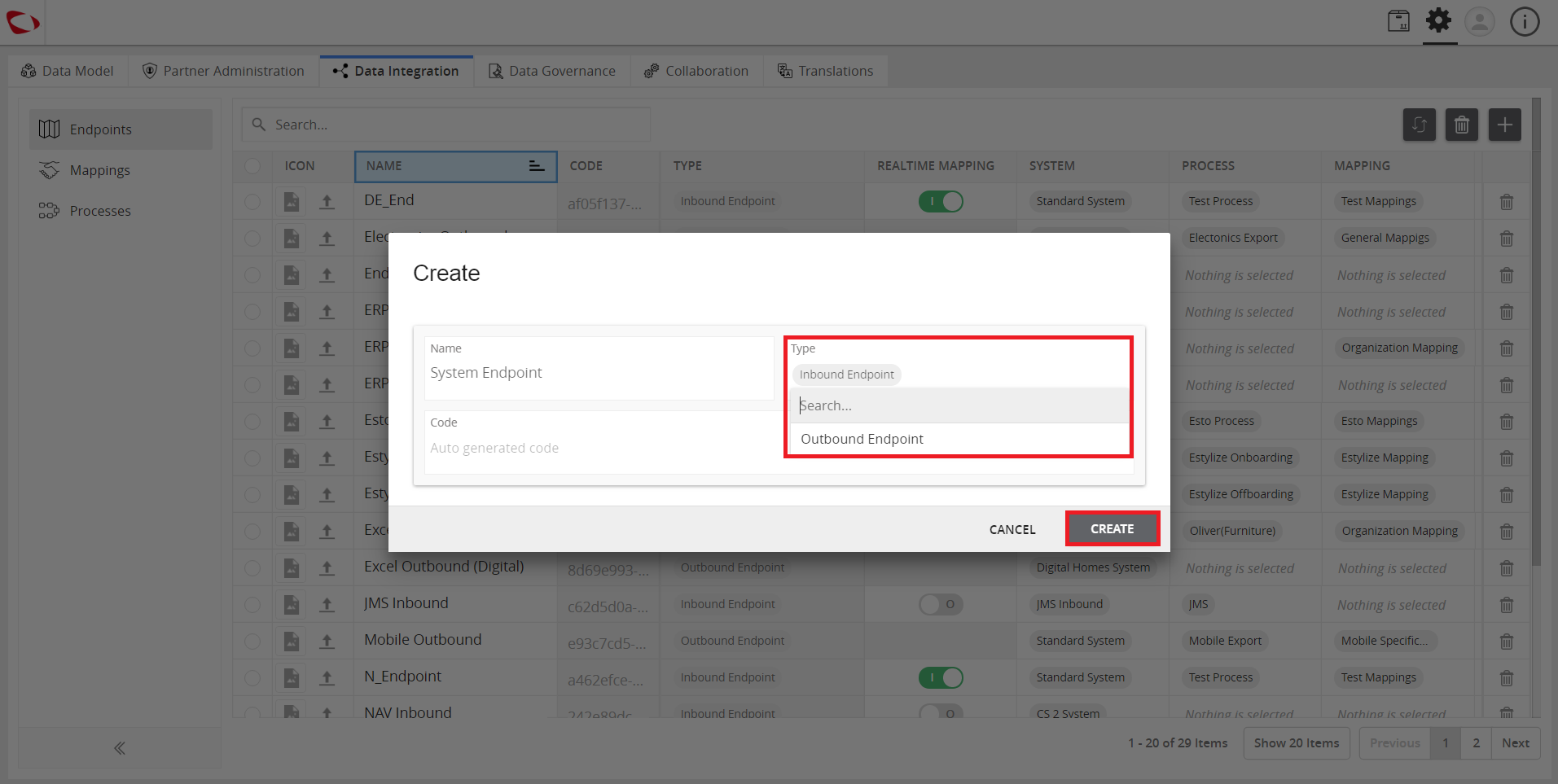1558x784 pixels.
Task: Switch to Partner Administration tab
Action: pyautogui.click(x=223, y=71)
